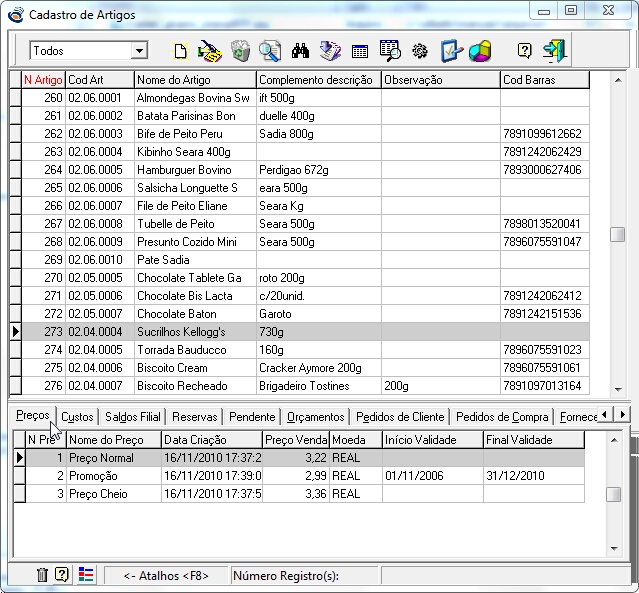The width and height of the screenshot is (639, 593).
Task: Click the help question mark toolbar icon
Action: click(524, 51)
